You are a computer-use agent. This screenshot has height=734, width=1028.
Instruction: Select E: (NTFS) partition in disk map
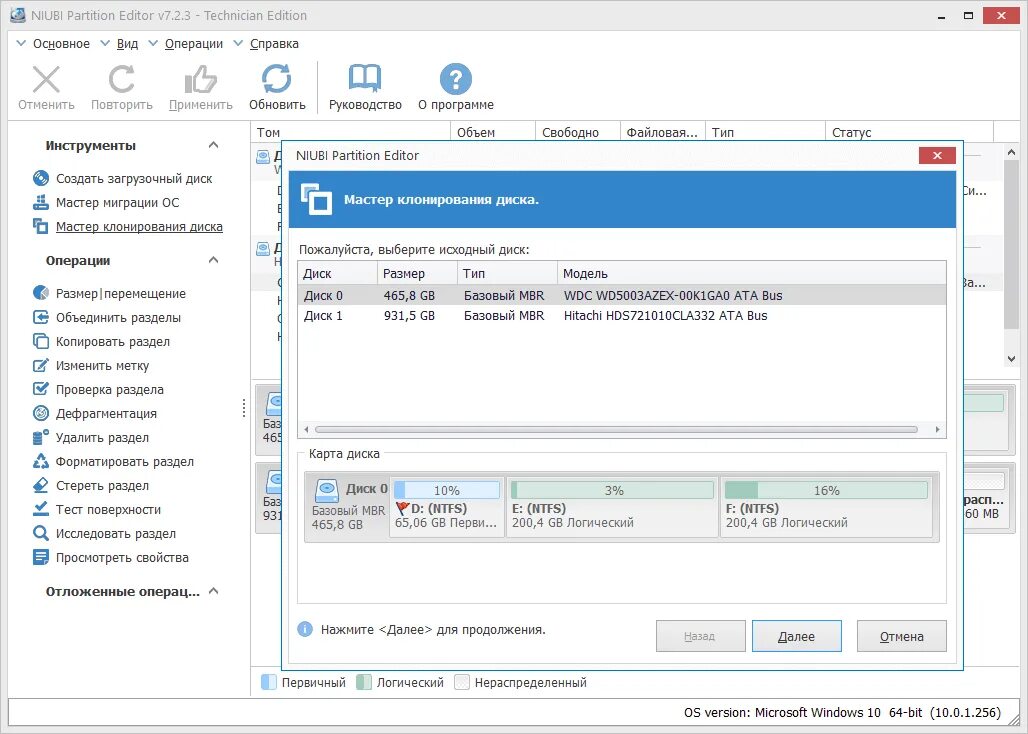pyautogui.click(x=612, y=508)
